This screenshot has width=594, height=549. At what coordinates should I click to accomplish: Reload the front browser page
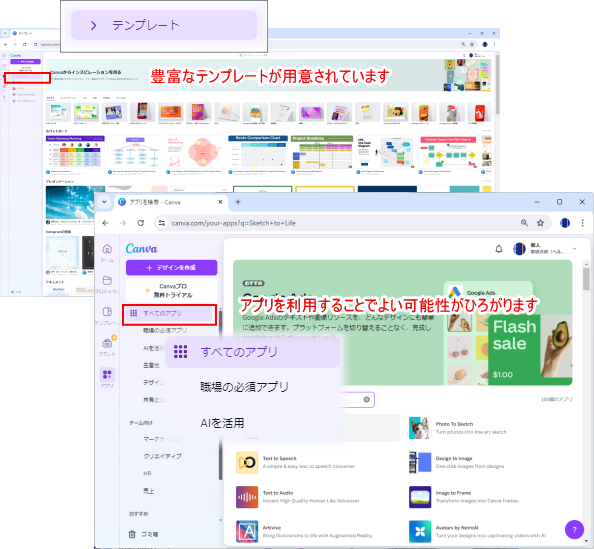[141, 223]
